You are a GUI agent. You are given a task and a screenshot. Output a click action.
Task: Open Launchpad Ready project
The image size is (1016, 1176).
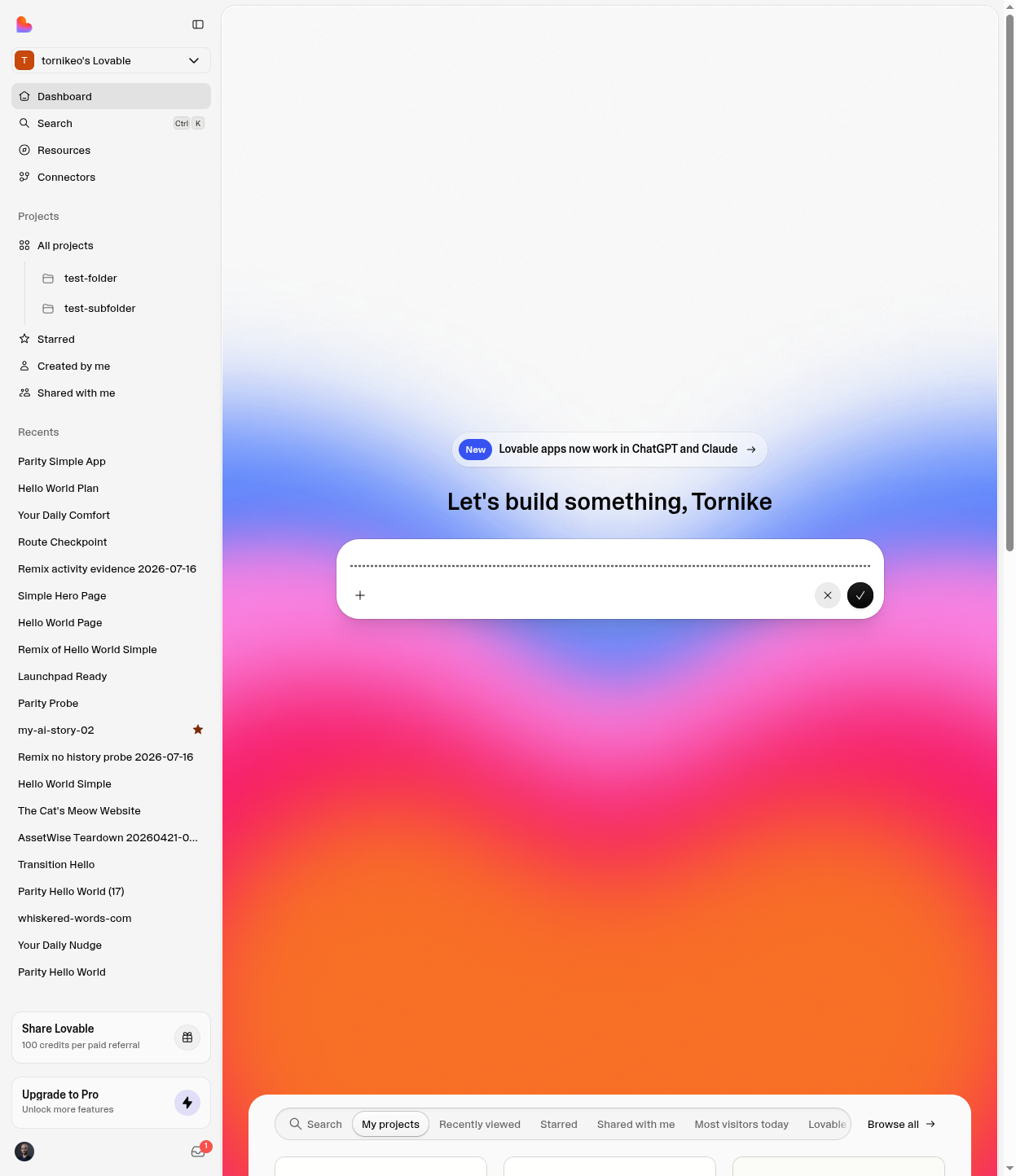111,676
